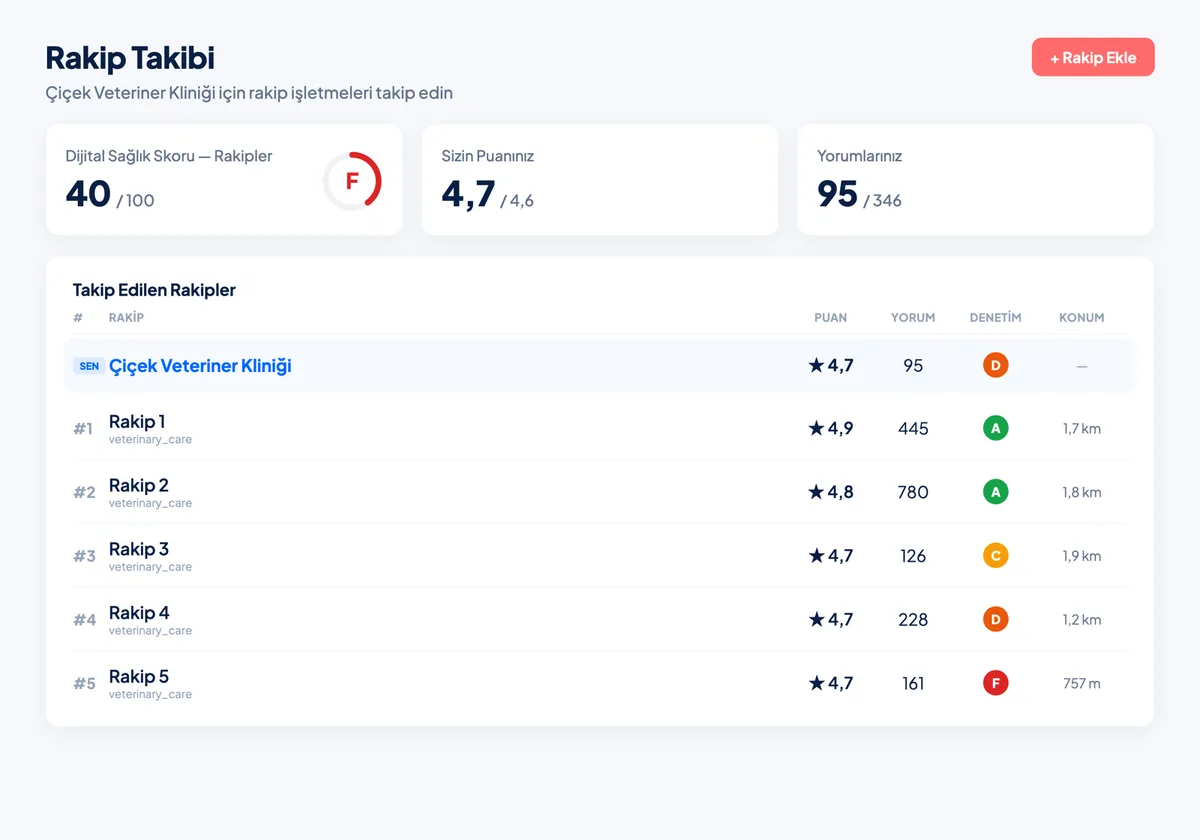Click the Takip Edilen Rakipler heading

click(x=154, y=290)
